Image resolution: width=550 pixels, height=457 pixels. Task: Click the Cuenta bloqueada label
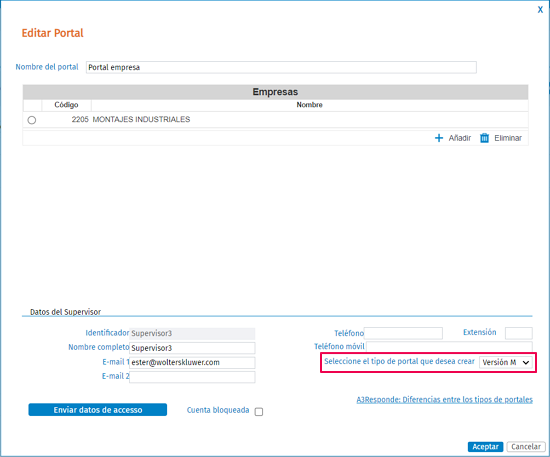pos(218,410)
